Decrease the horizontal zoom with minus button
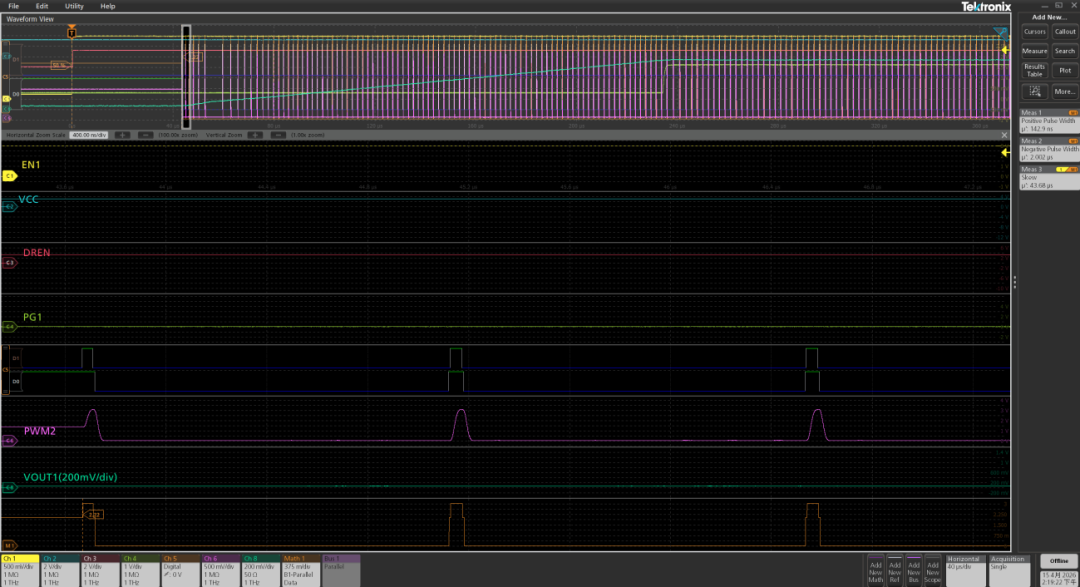 (x=145, y=135)
